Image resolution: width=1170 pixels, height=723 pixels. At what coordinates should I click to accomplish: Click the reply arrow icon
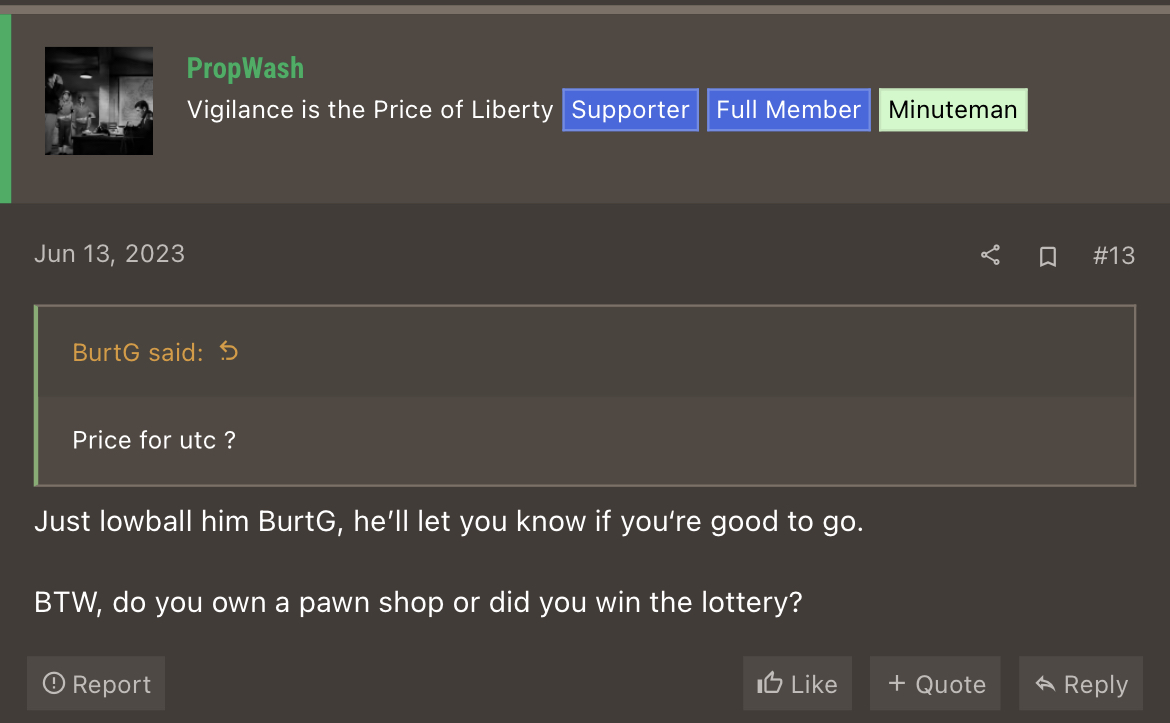tap(1045, 683)
